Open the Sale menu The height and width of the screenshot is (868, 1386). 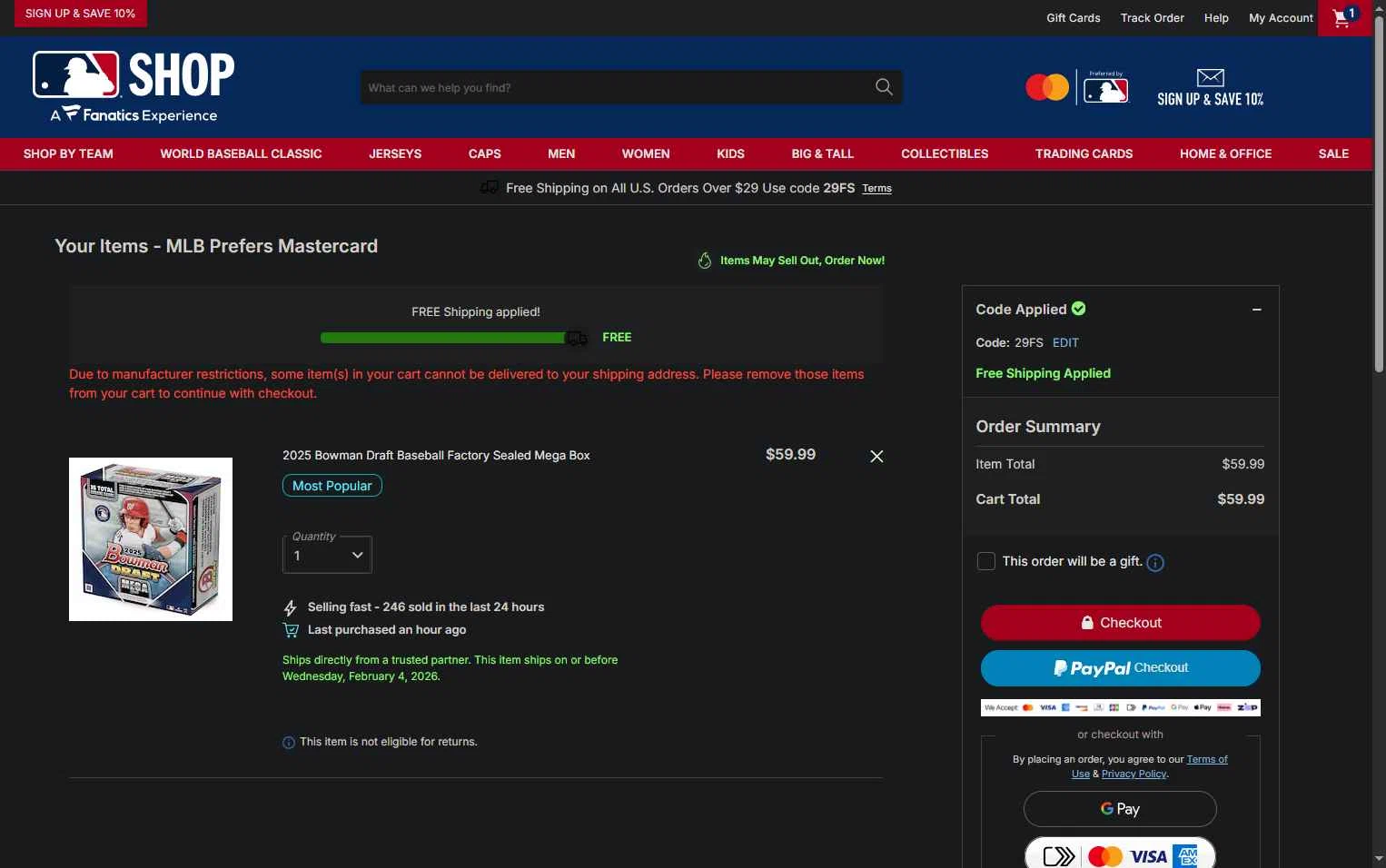coord(1333,153)
